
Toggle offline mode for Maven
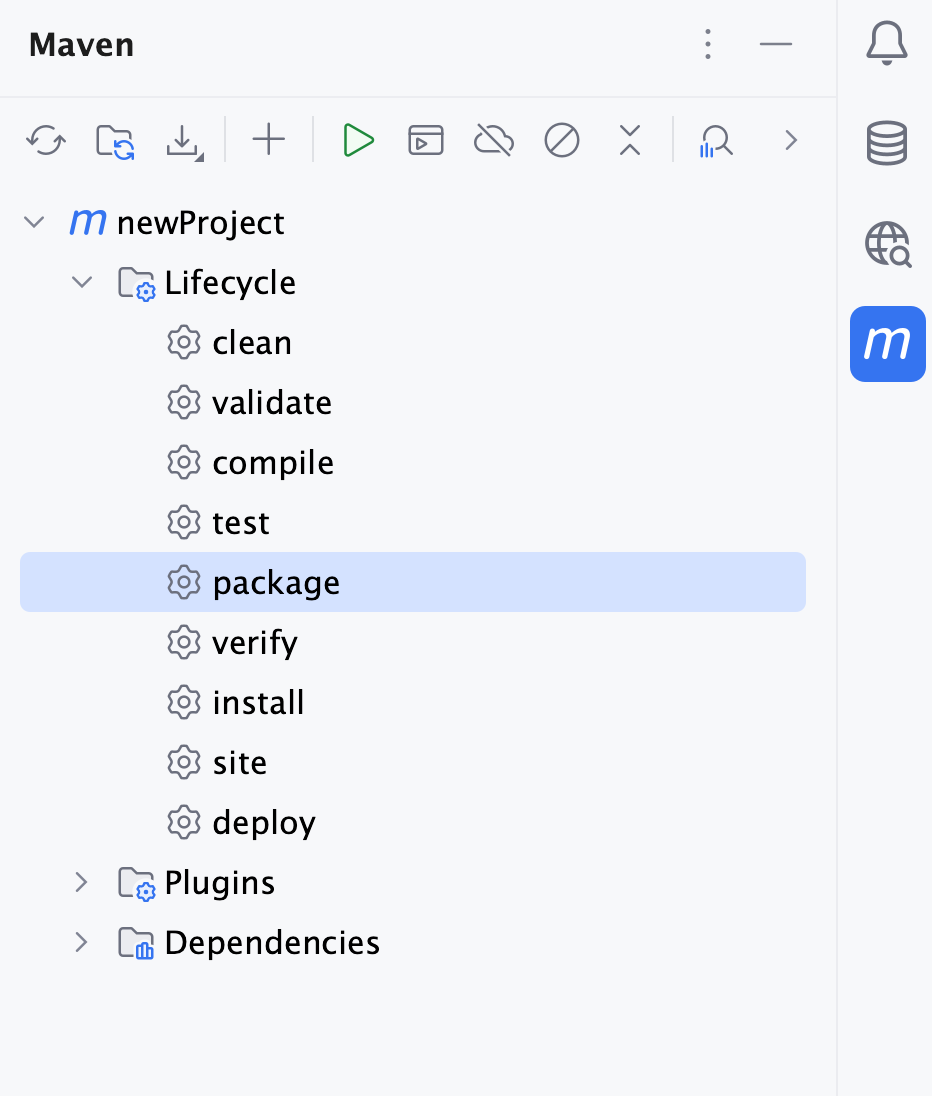[x=494, y=140]
